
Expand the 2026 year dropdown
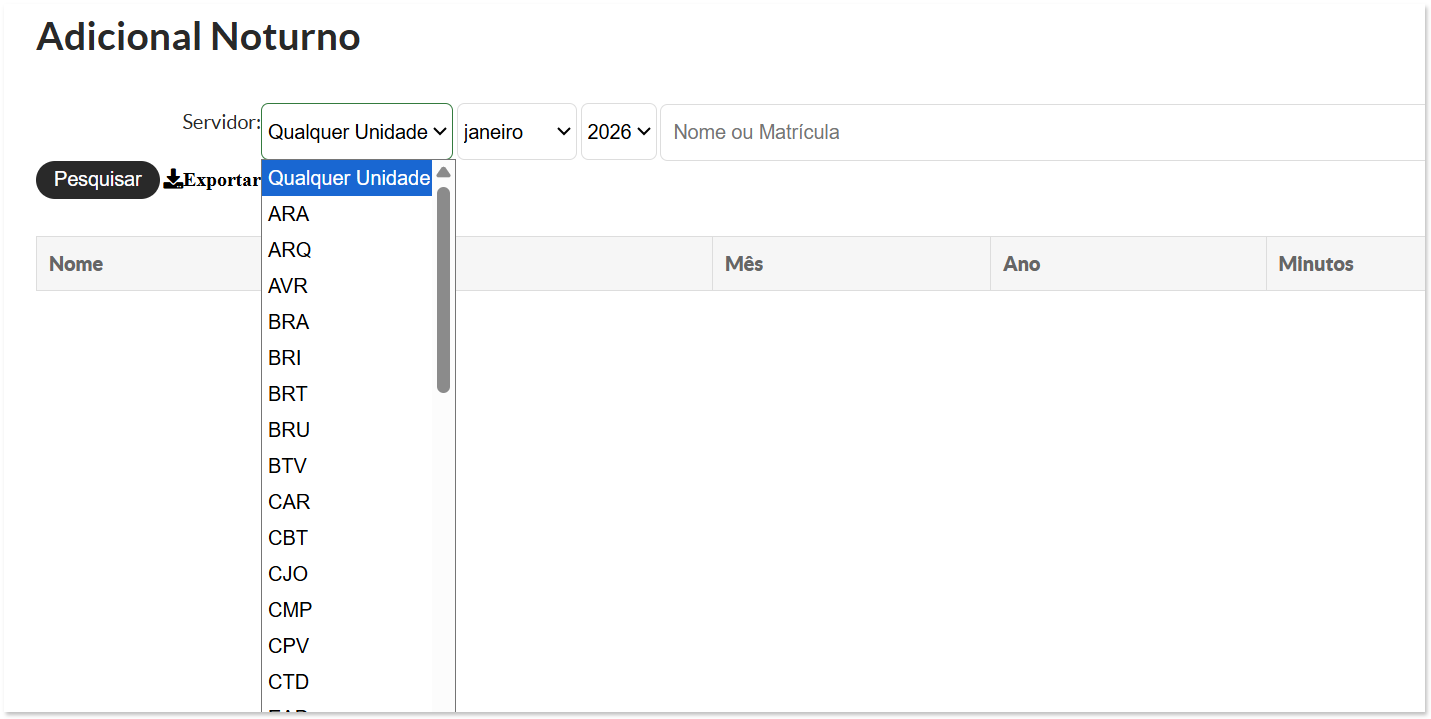pyautogui.click(x=618, y=132)
